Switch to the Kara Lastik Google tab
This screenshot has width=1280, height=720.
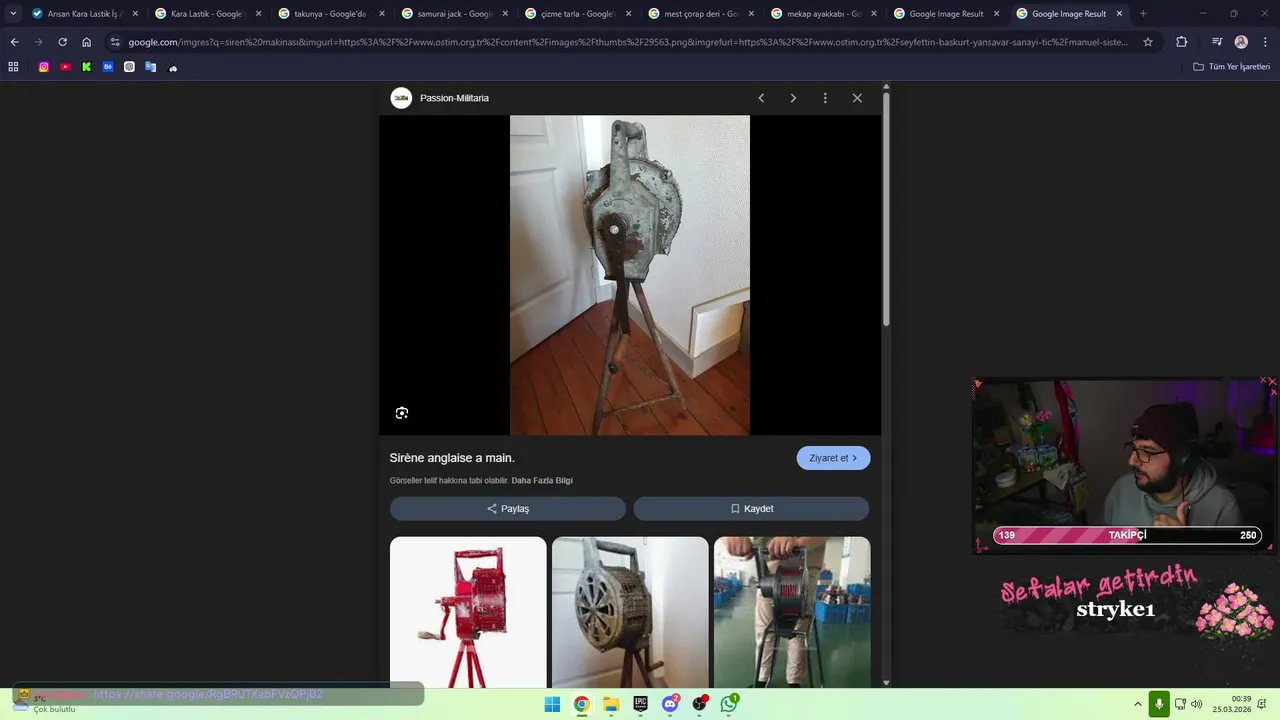pos(207,14)
